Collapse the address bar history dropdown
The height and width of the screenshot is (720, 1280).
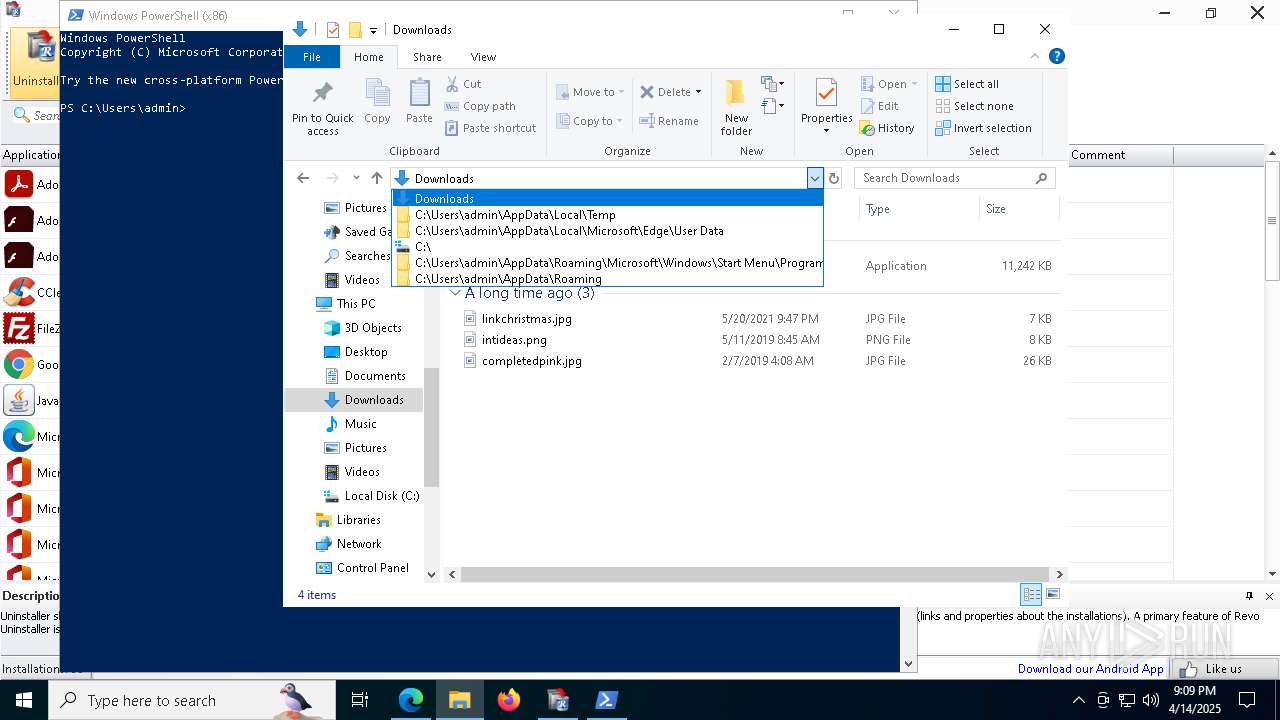(815, 178)
